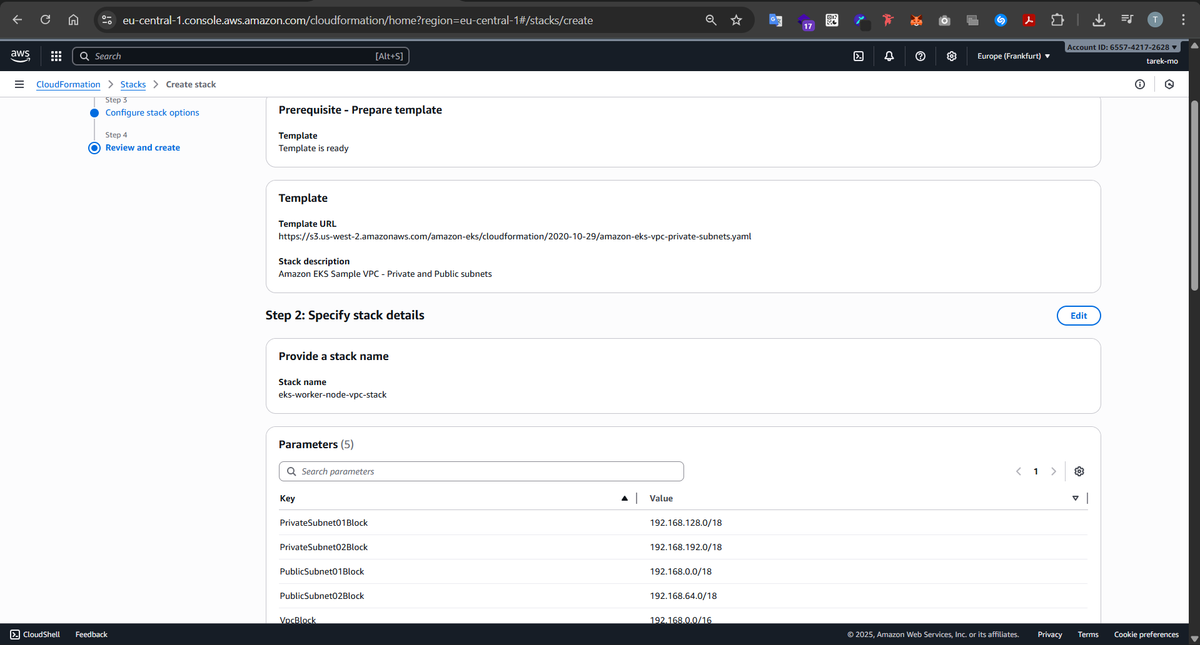
Task: Expand the Account ID menu
Action: point(1123,47)
